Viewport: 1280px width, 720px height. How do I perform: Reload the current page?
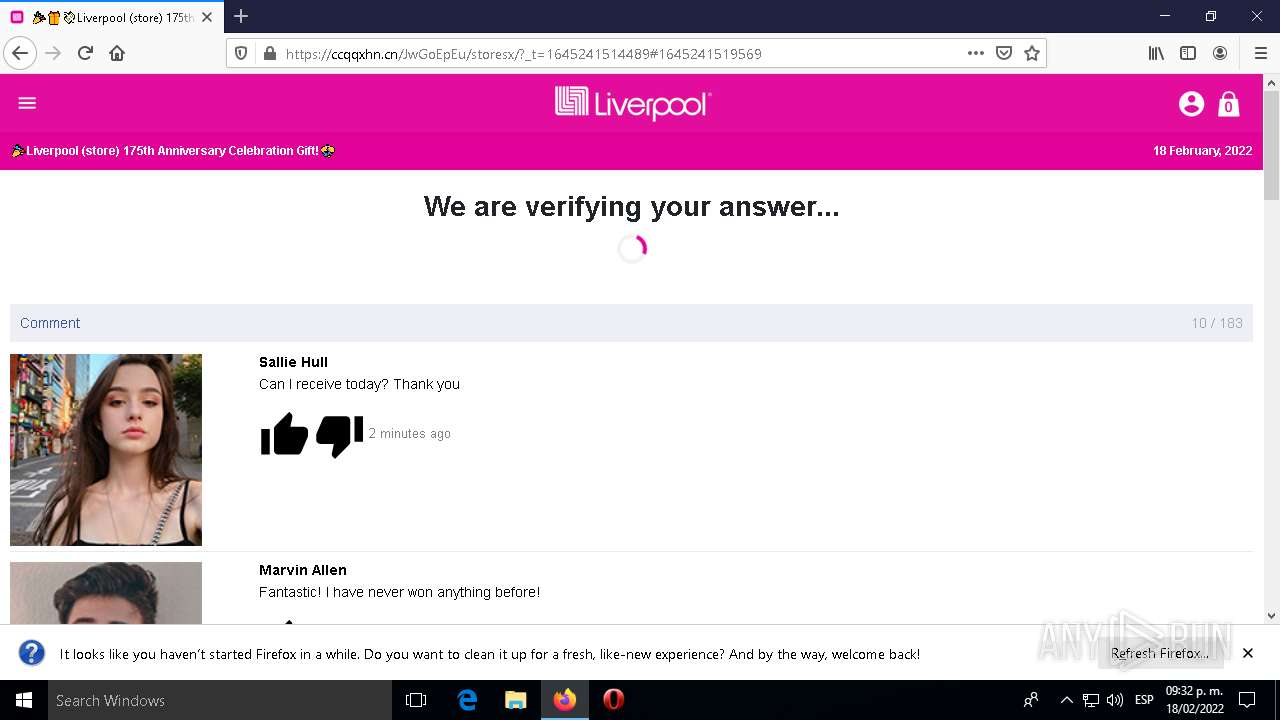tap(85, 53)
